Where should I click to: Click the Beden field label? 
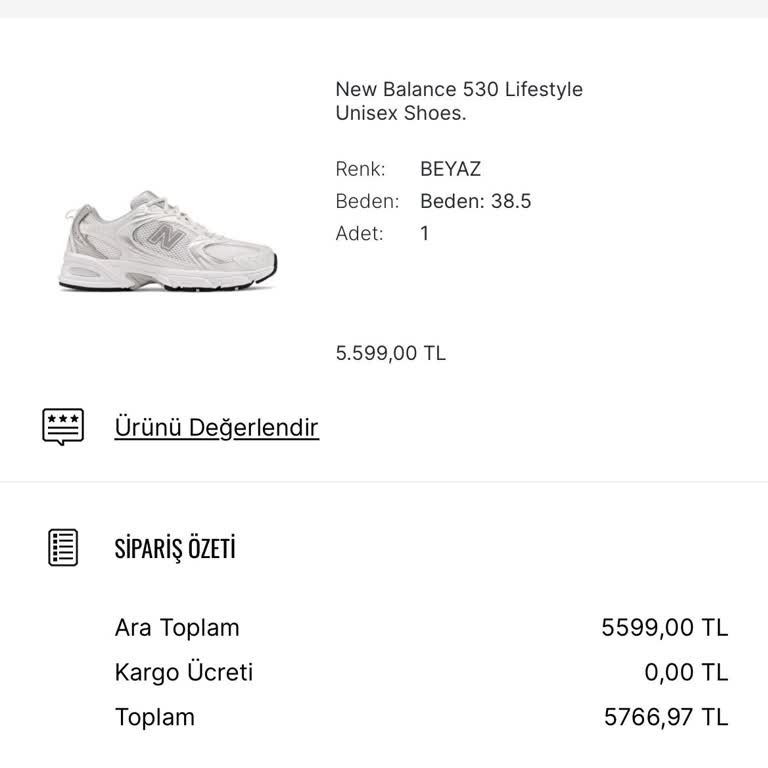pyautogui.click(x=367, y=201)
